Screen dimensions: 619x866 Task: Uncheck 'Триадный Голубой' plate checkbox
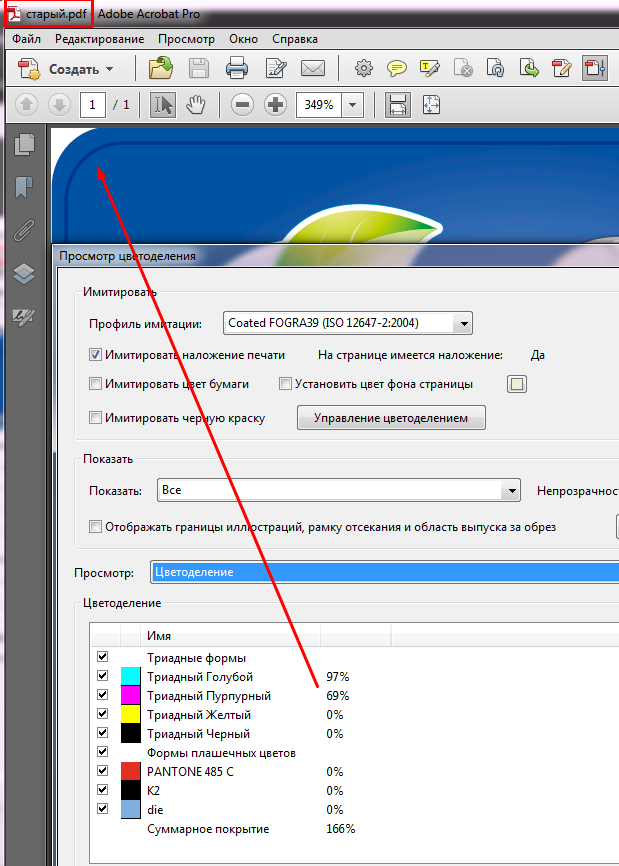102,675
